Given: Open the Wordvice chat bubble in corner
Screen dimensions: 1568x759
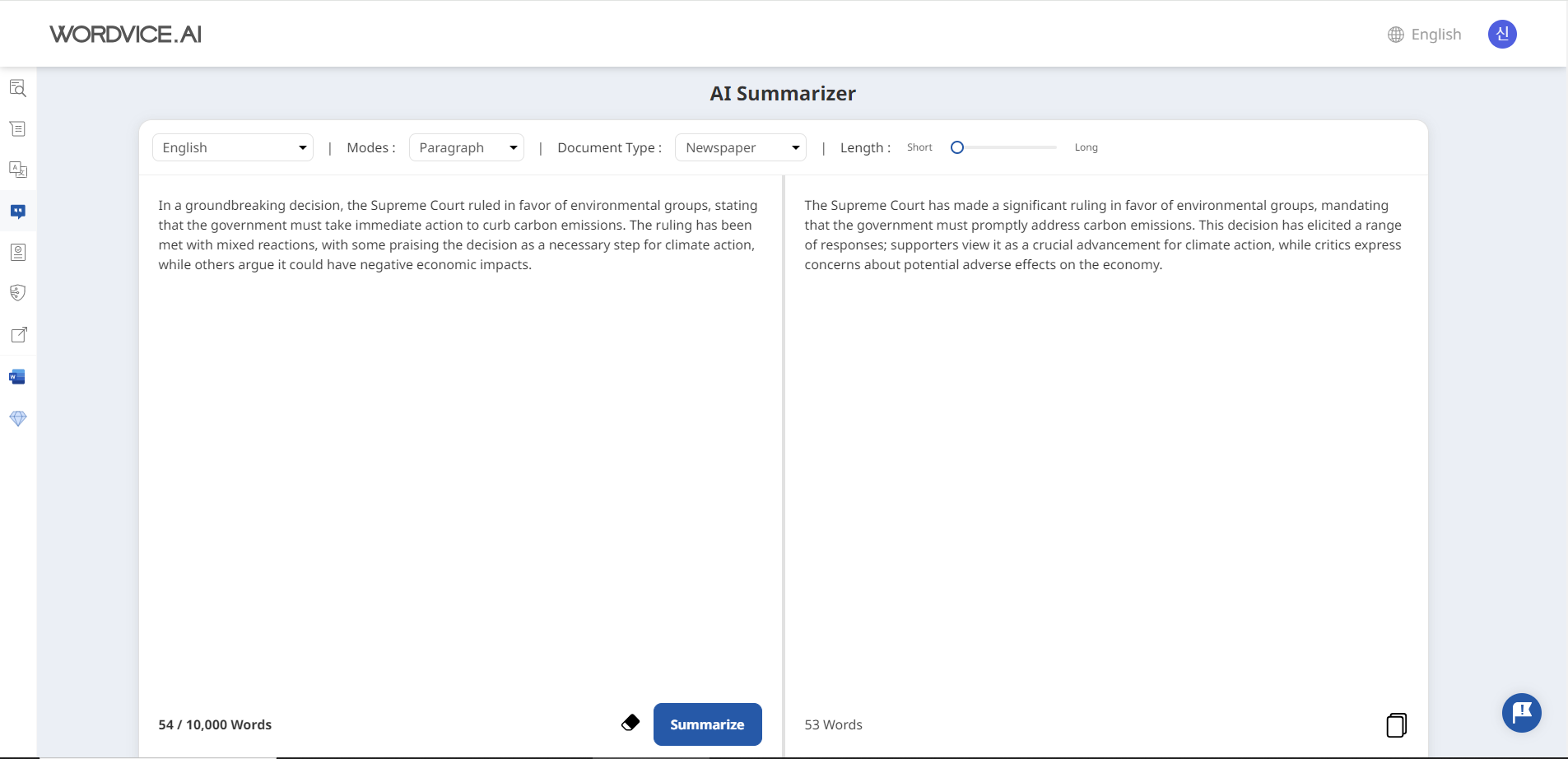Looking at the screenshot, I should click(1520, 713).
